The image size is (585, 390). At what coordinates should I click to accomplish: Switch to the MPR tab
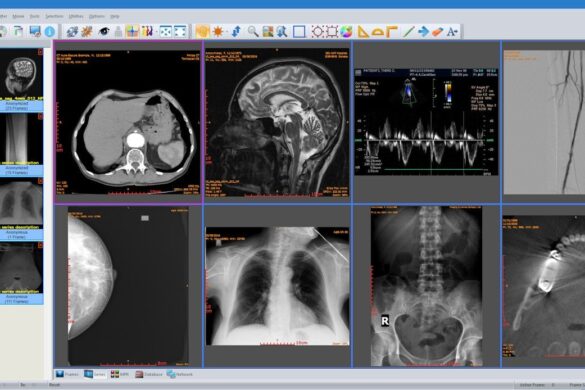[x=120, y=374]
